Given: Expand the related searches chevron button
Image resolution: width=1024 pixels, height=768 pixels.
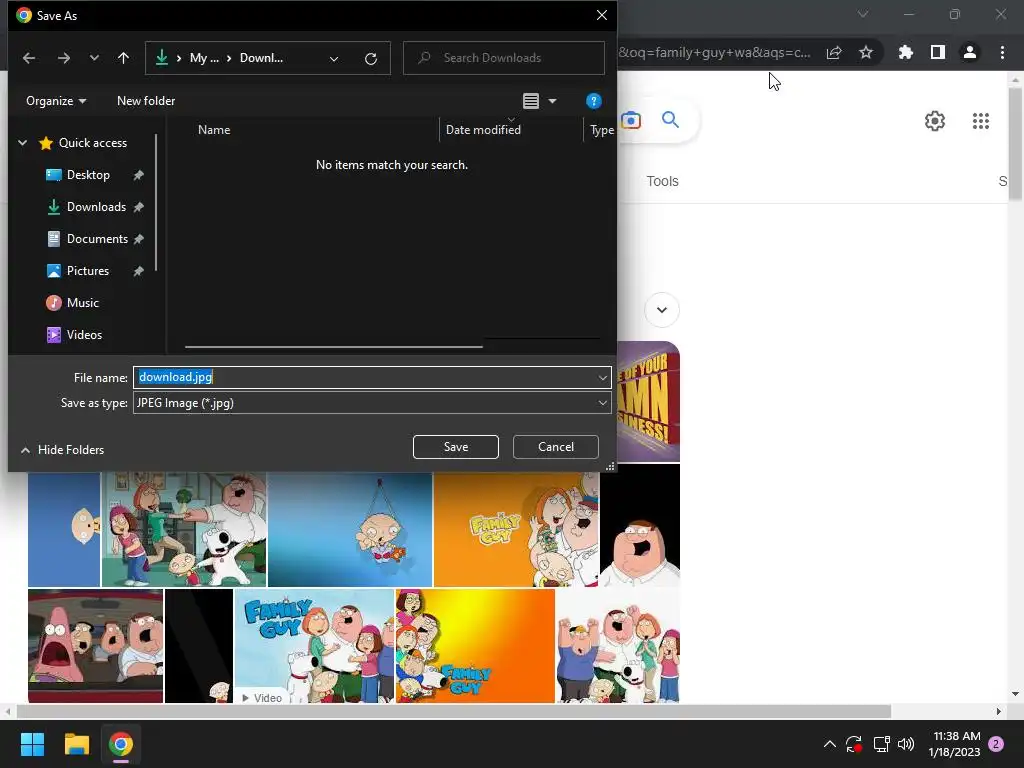Looking at the screenshot, I should [x=662, y=310].
